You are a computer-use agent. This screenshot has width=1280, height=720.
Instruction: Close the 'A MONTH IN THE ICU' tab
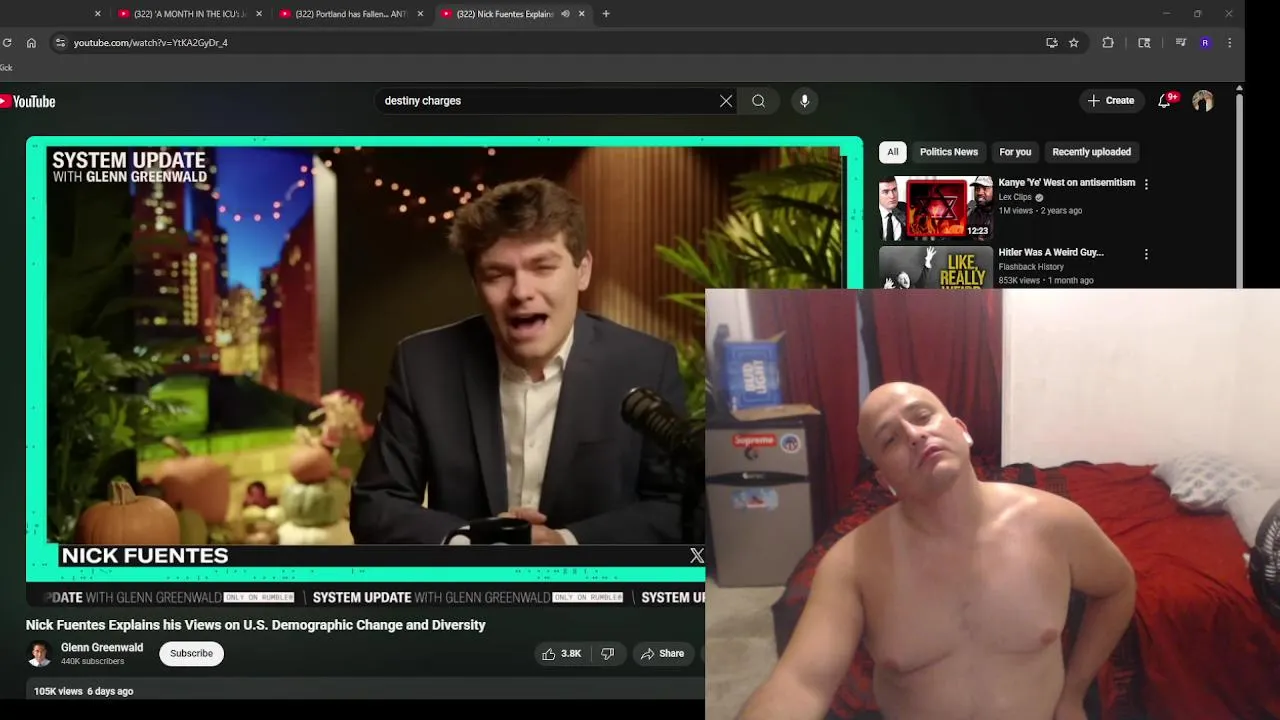(259, 14)
